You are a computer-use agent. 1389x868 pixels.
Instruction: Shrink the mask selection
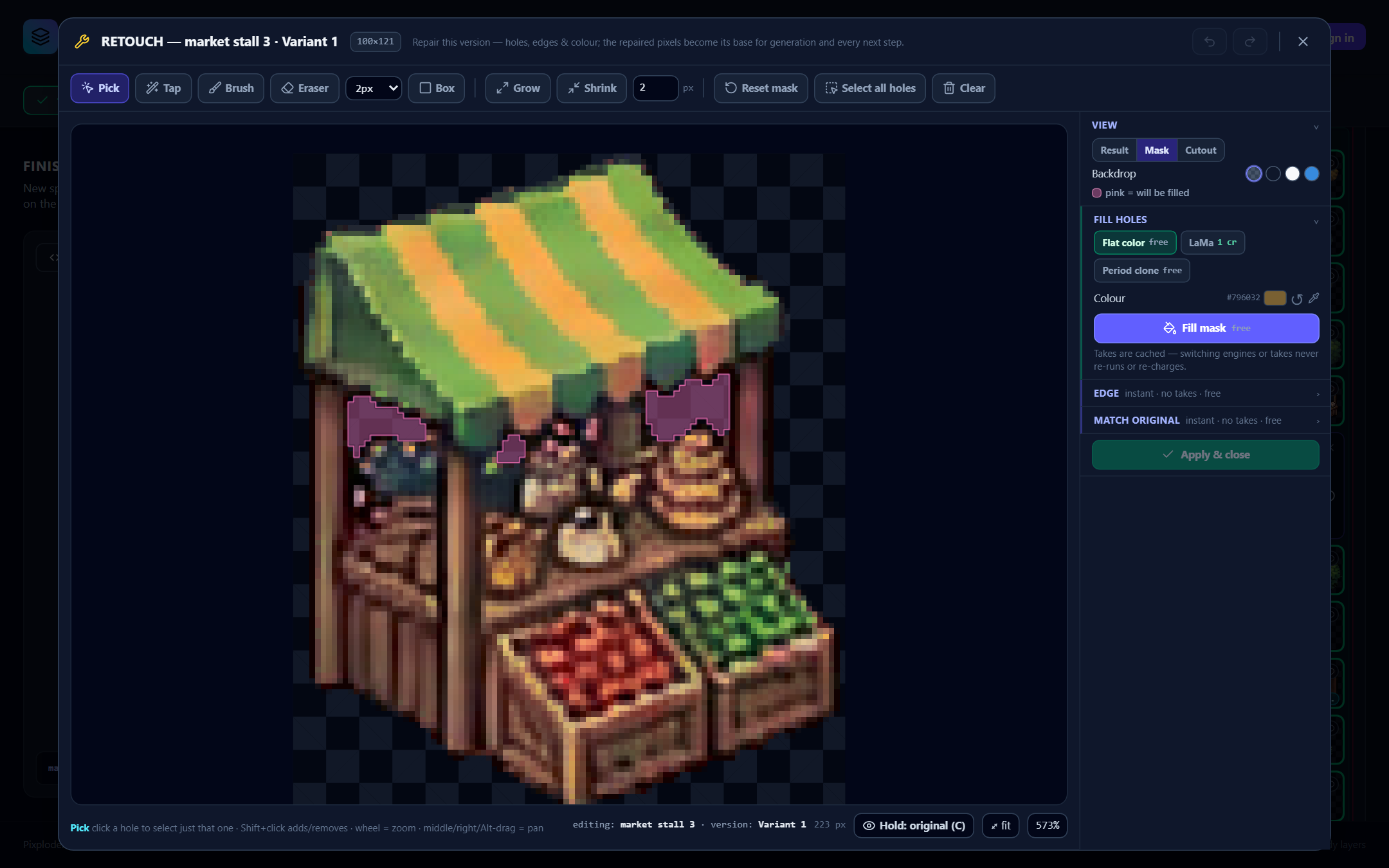[x=592, y=88]
